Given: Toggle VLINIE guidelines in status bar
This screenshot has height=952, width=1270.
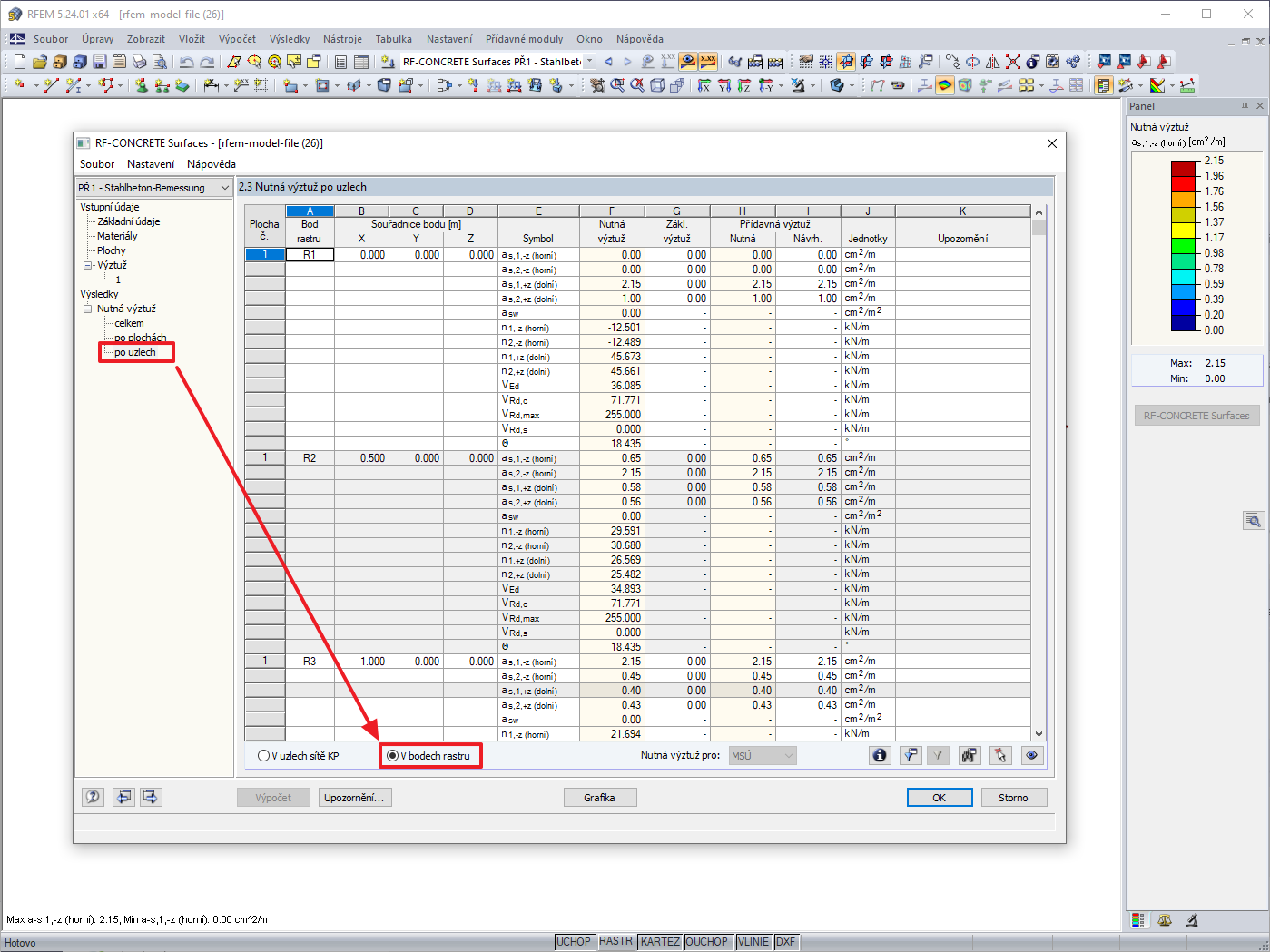Looking at the screenshot, I should point(753,942).
